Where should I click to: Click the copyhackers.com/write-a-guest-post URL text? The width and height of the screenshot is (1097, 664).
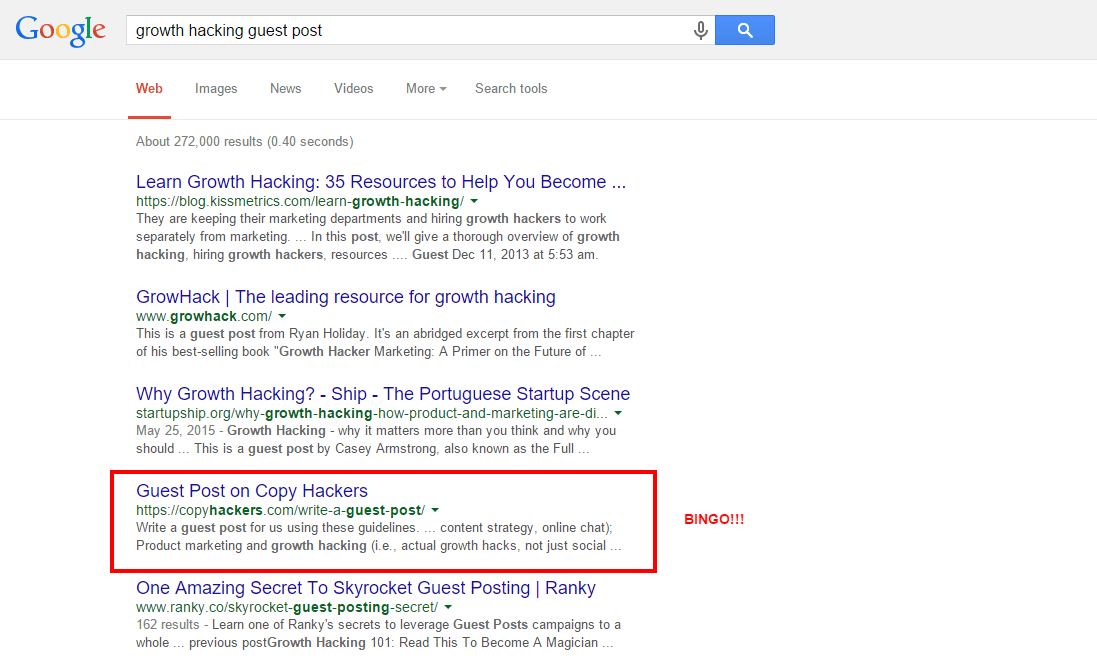click(x=280, y=510)
